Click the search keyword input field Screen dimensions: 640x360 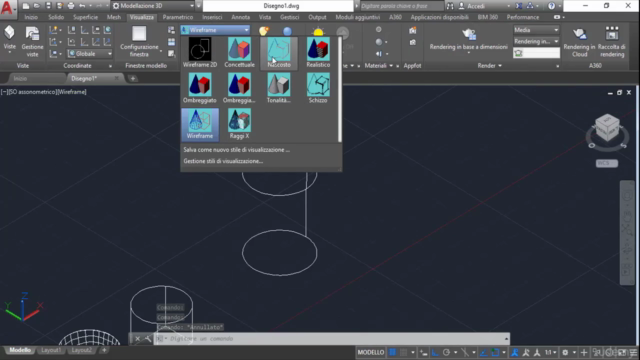pyautogui.click(x=401, y=6)
